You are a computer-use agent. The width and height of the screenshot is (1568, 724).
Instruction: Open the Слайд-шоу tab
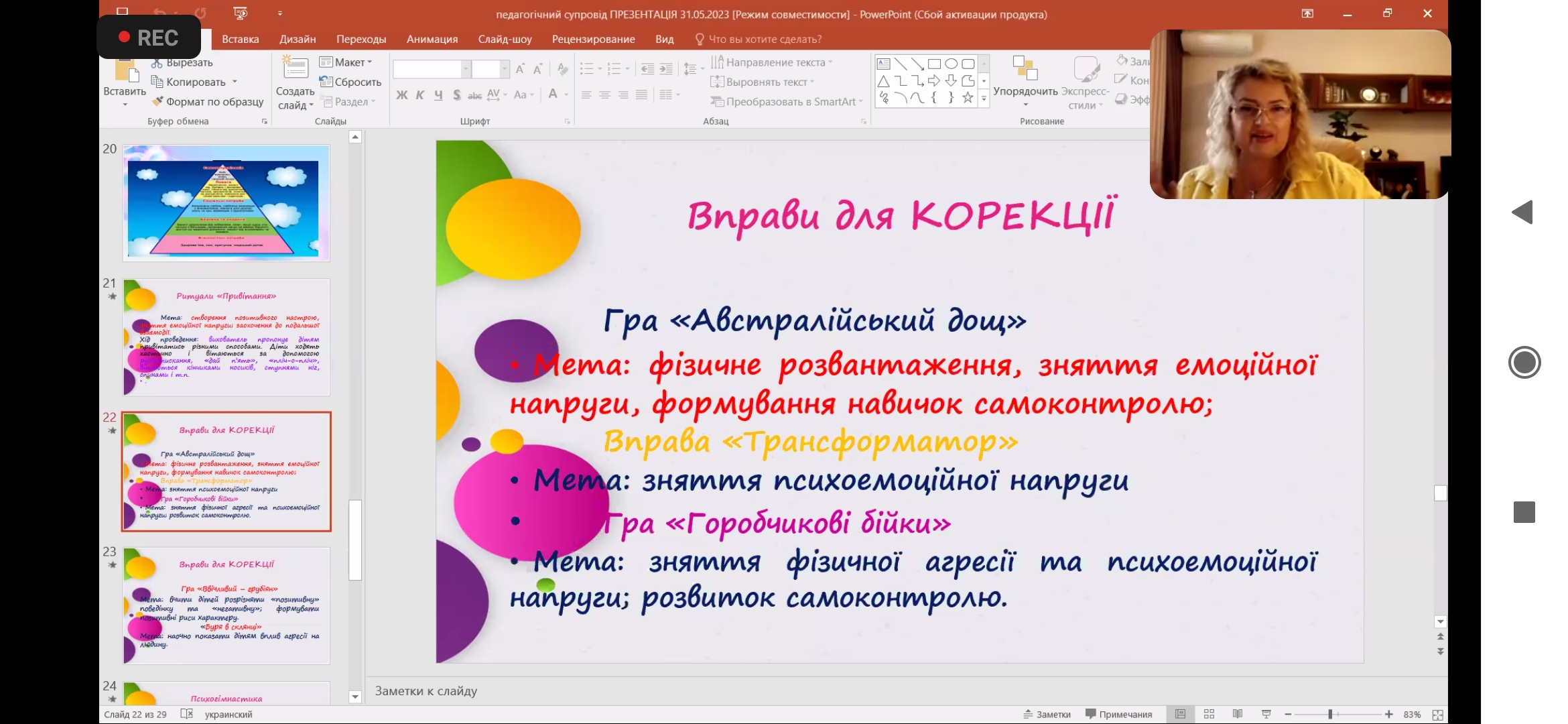[505, 40]
